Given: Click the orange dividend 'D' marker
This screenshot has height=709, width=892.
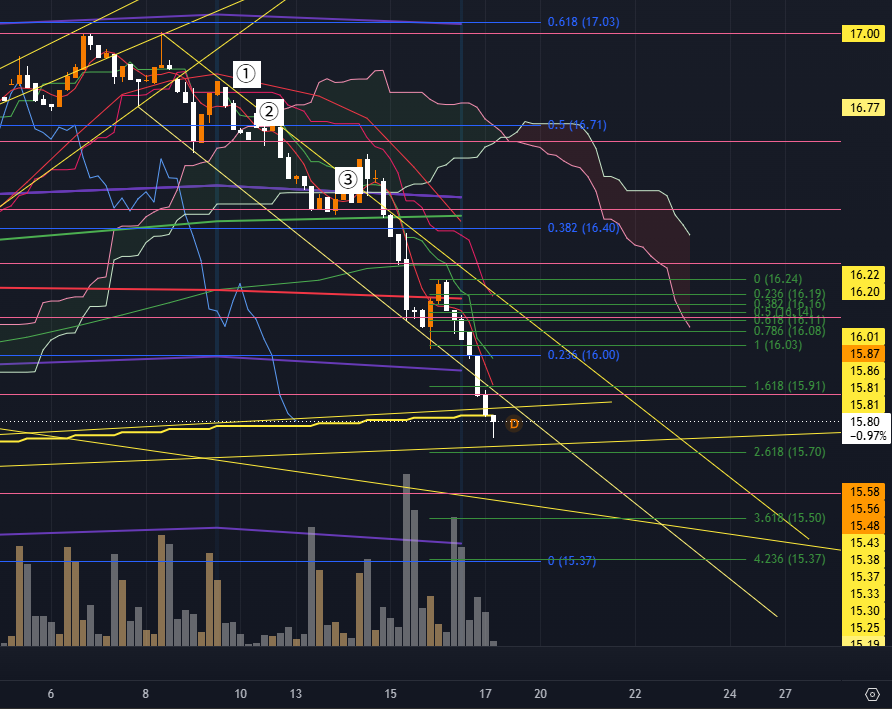Looking at the screenshot, I should tap(514, 424).
